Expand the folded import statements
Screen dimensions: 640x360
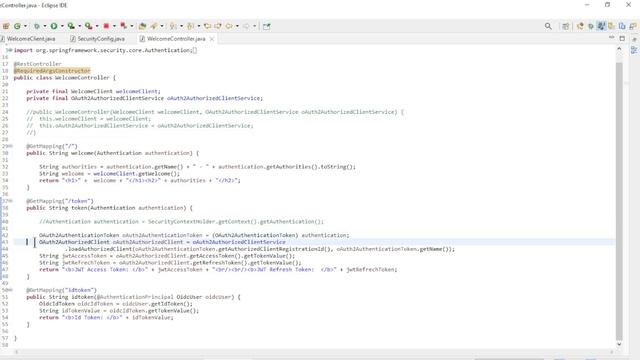[x=10, y=50]
